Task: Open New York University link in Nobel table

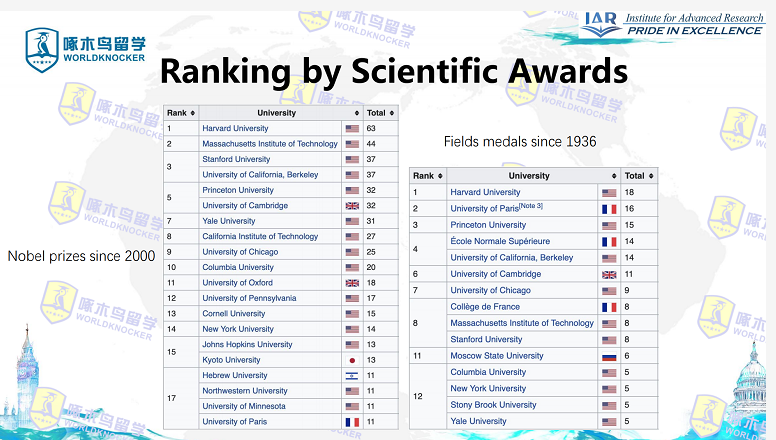Action: [238, 329]
